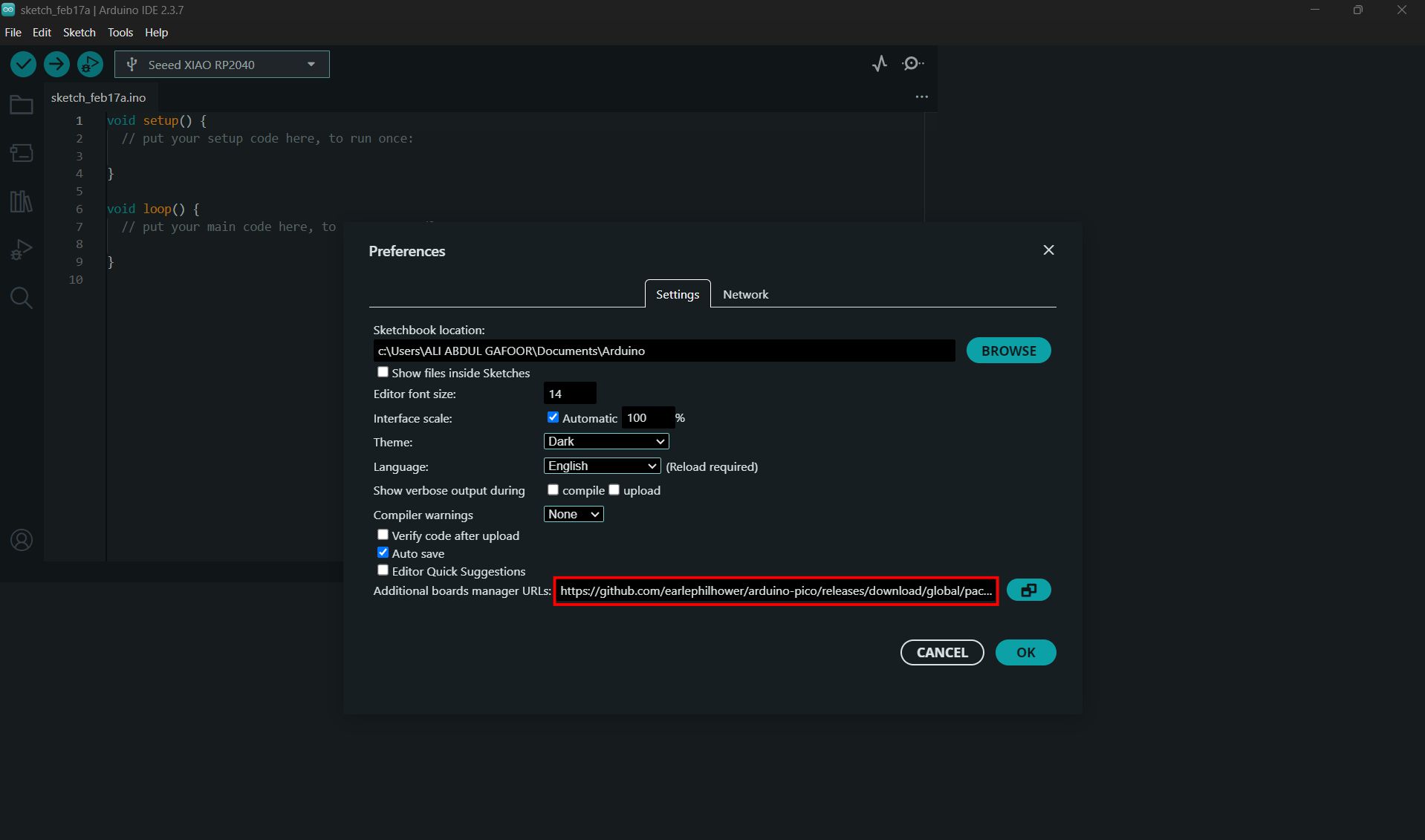Click the Arduino IDE logo in title bar

point(8,10)
